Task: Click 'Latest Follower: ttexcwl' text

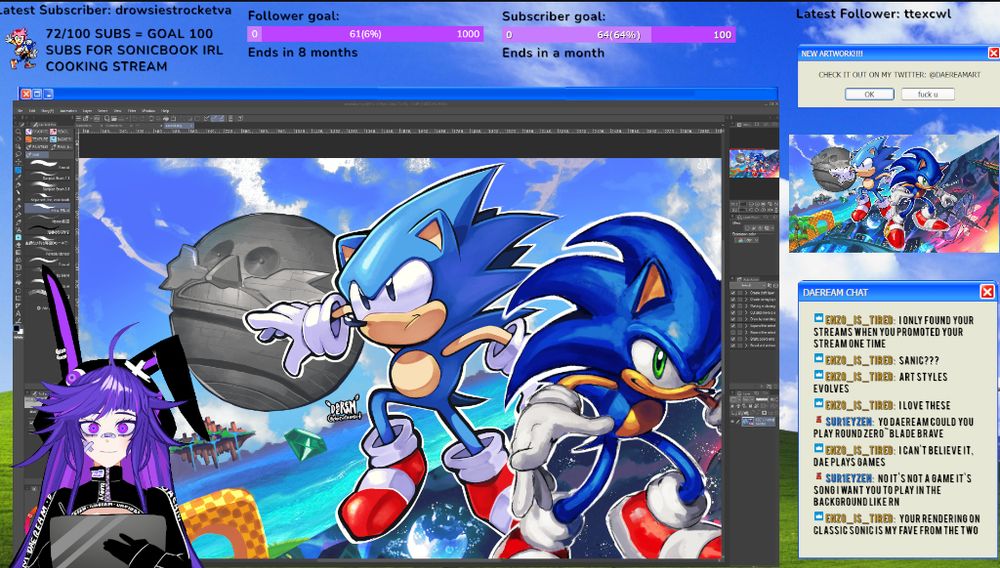Action: coord(873,13)
